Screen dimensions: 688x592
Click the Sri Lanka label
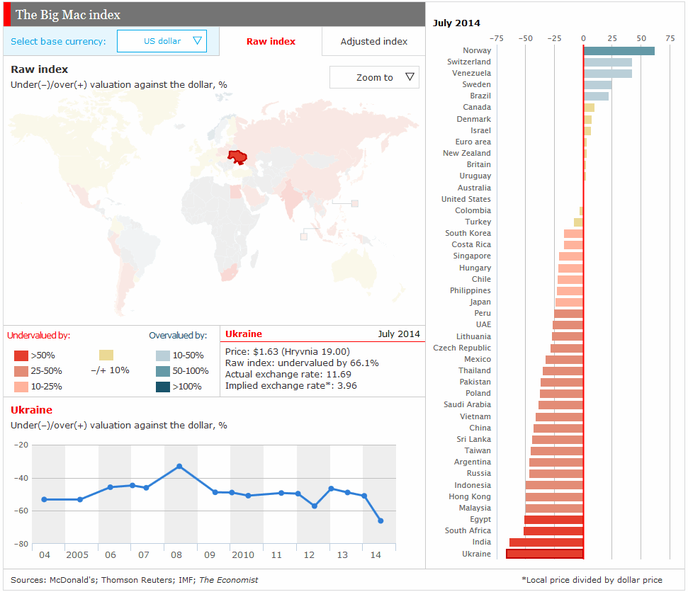coord(473,439)
